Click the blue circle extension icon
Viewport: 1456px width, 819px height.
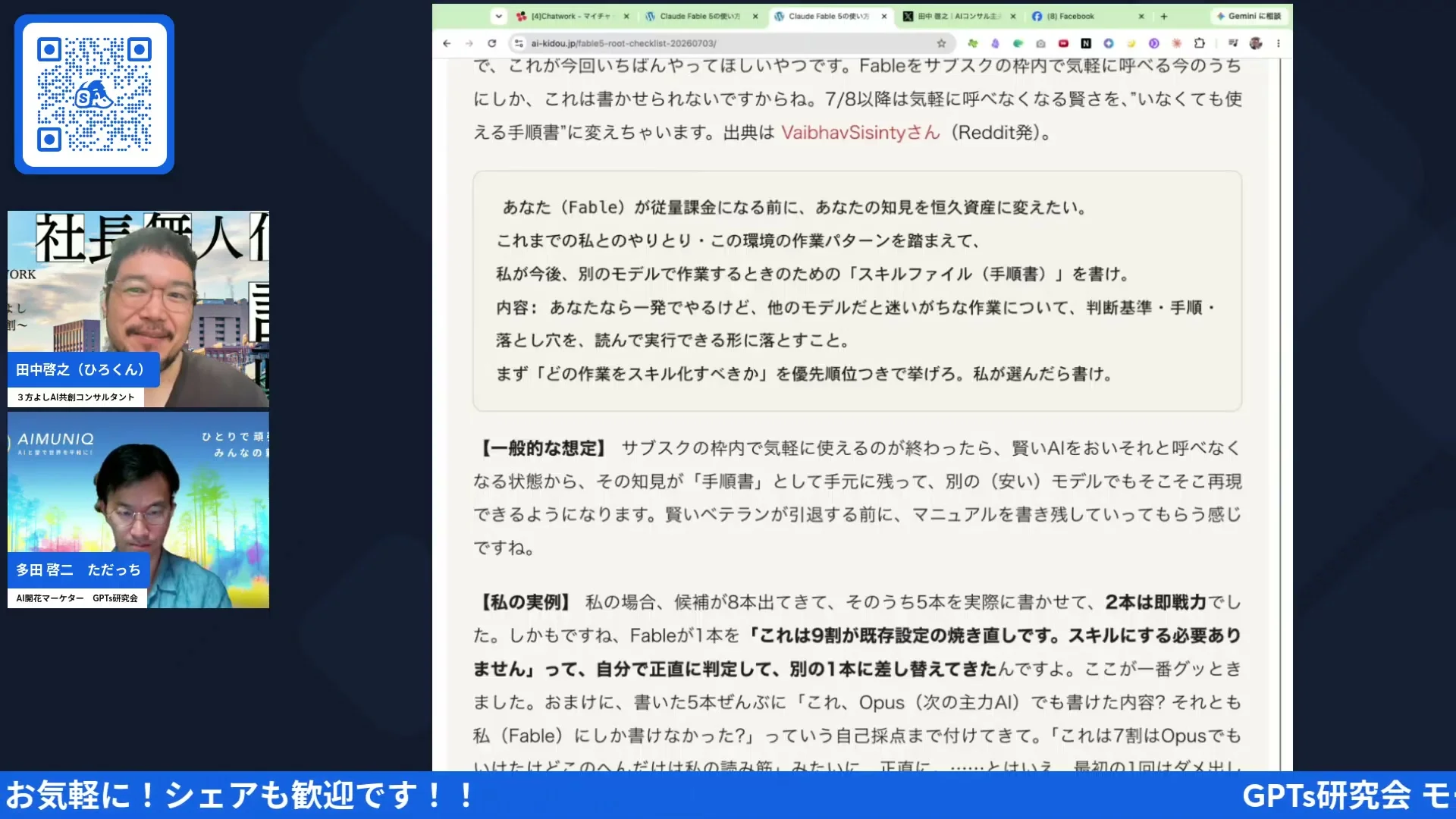coord(1109,43)
